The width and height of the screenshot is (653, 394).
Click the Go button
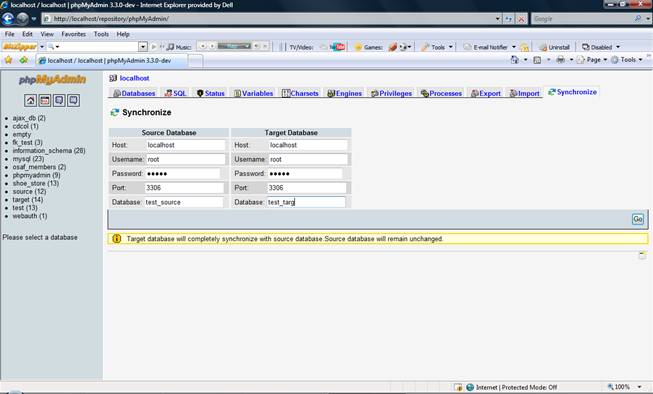[638, 219]
